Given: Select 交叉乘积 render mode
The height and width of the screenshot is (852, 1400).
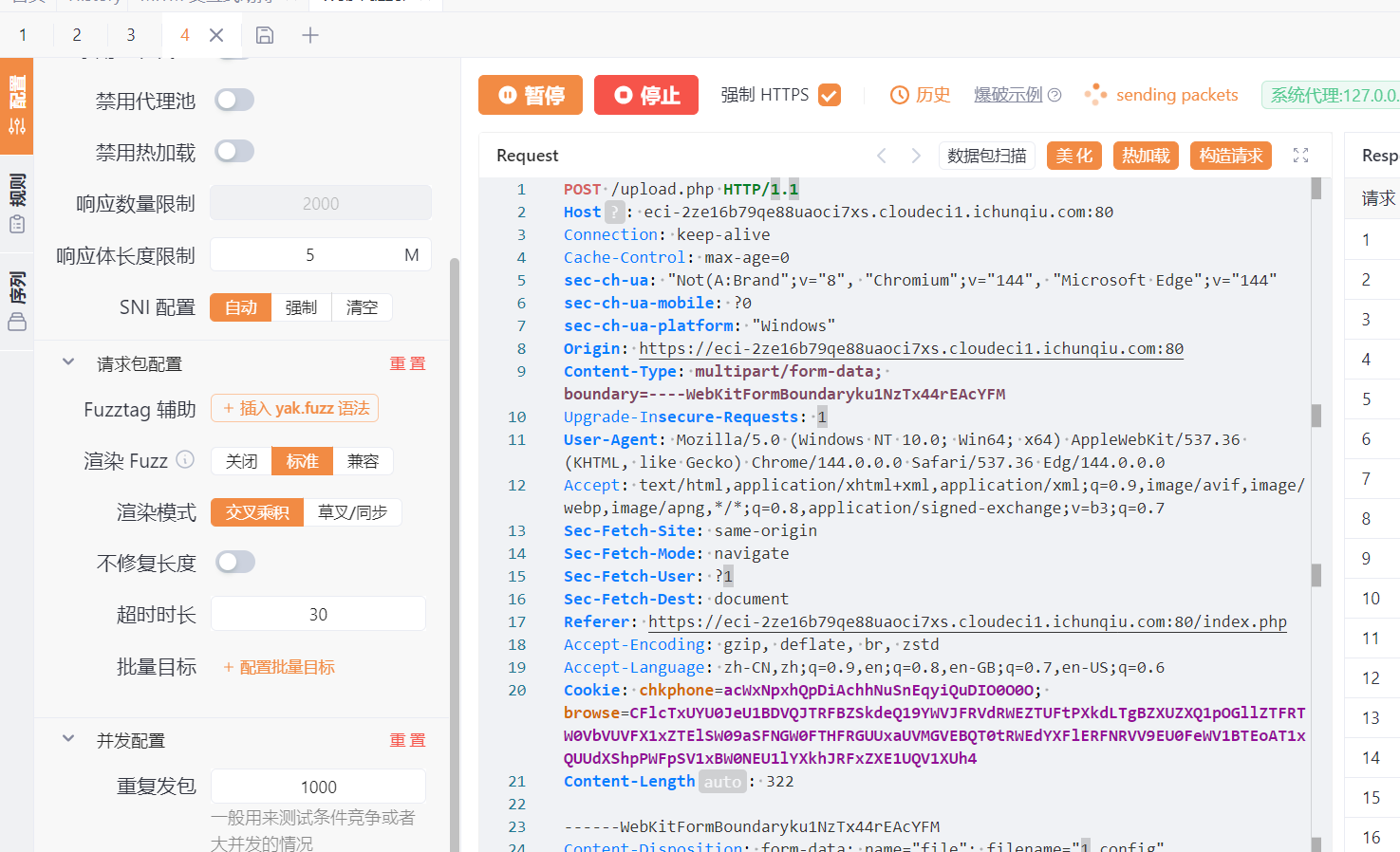Looking at the screenshot, I should tap(257, 512).
